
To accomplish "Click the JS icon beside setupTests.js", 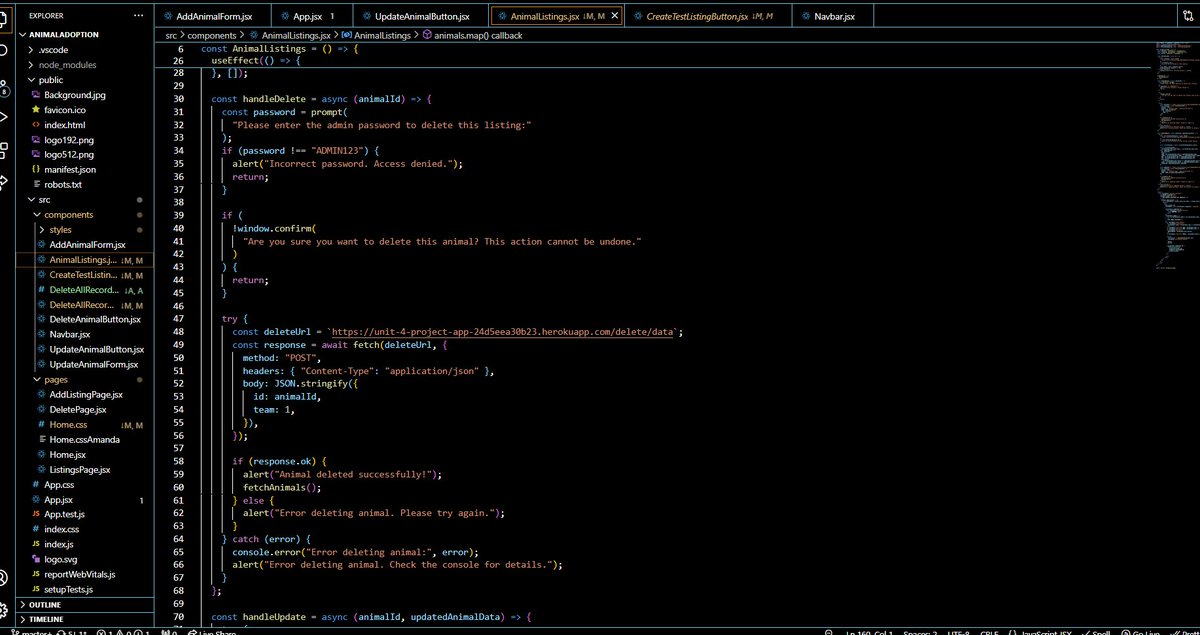I will point(36,590).
